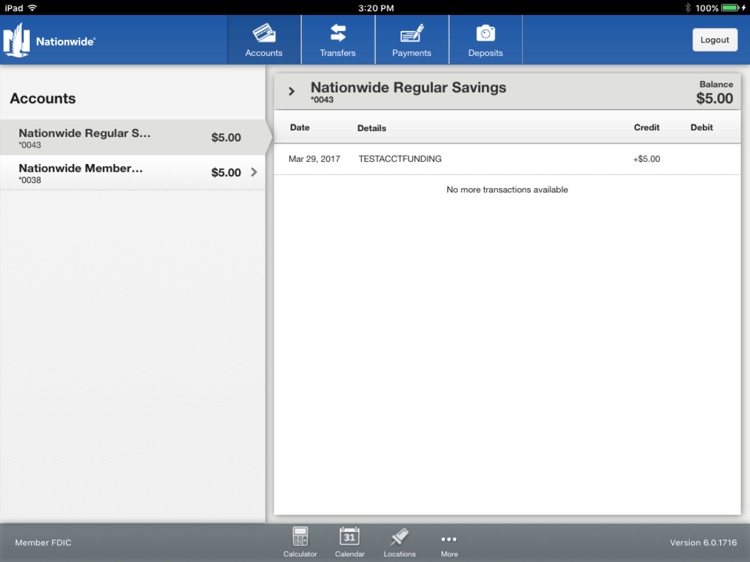Open the Locations pin tool
Screen dimensions: 750x562
tap(399, 542)
